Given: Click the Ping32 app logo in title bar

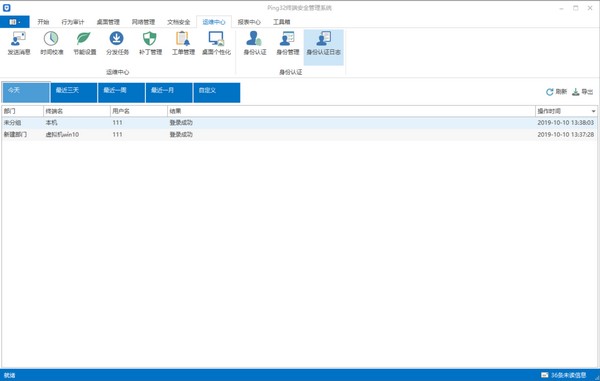Looking at the screenshot, I should coord(7,8).
